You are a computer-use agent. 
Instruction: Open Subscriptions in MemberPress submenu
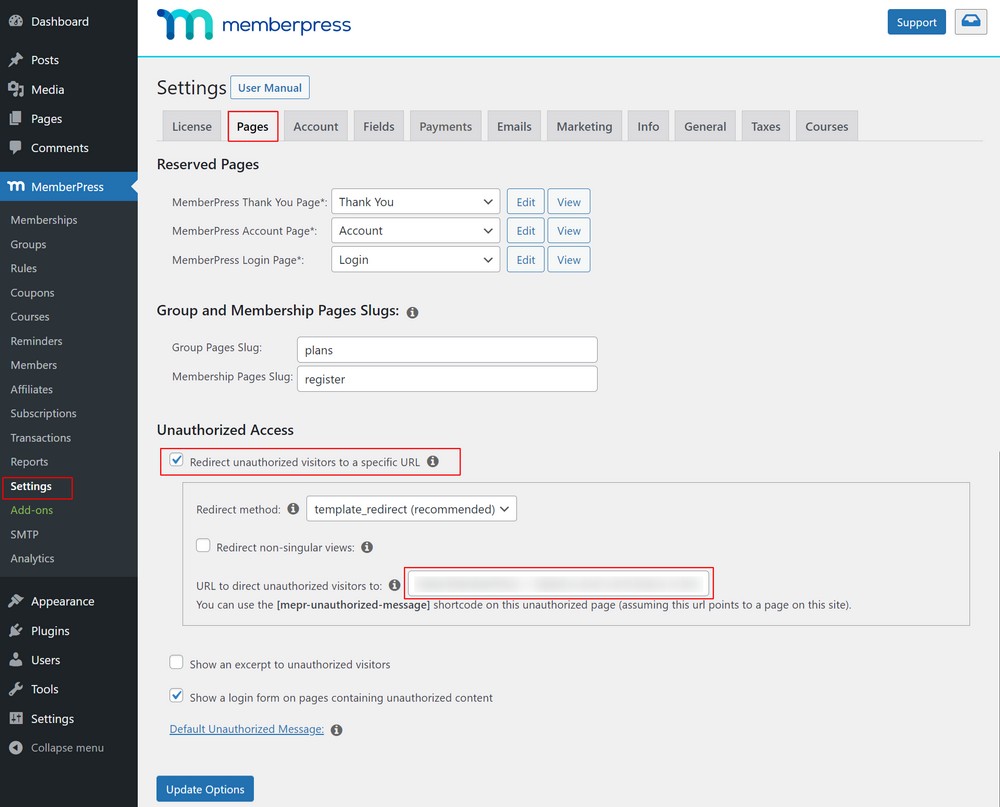click(x=43, y=413)
